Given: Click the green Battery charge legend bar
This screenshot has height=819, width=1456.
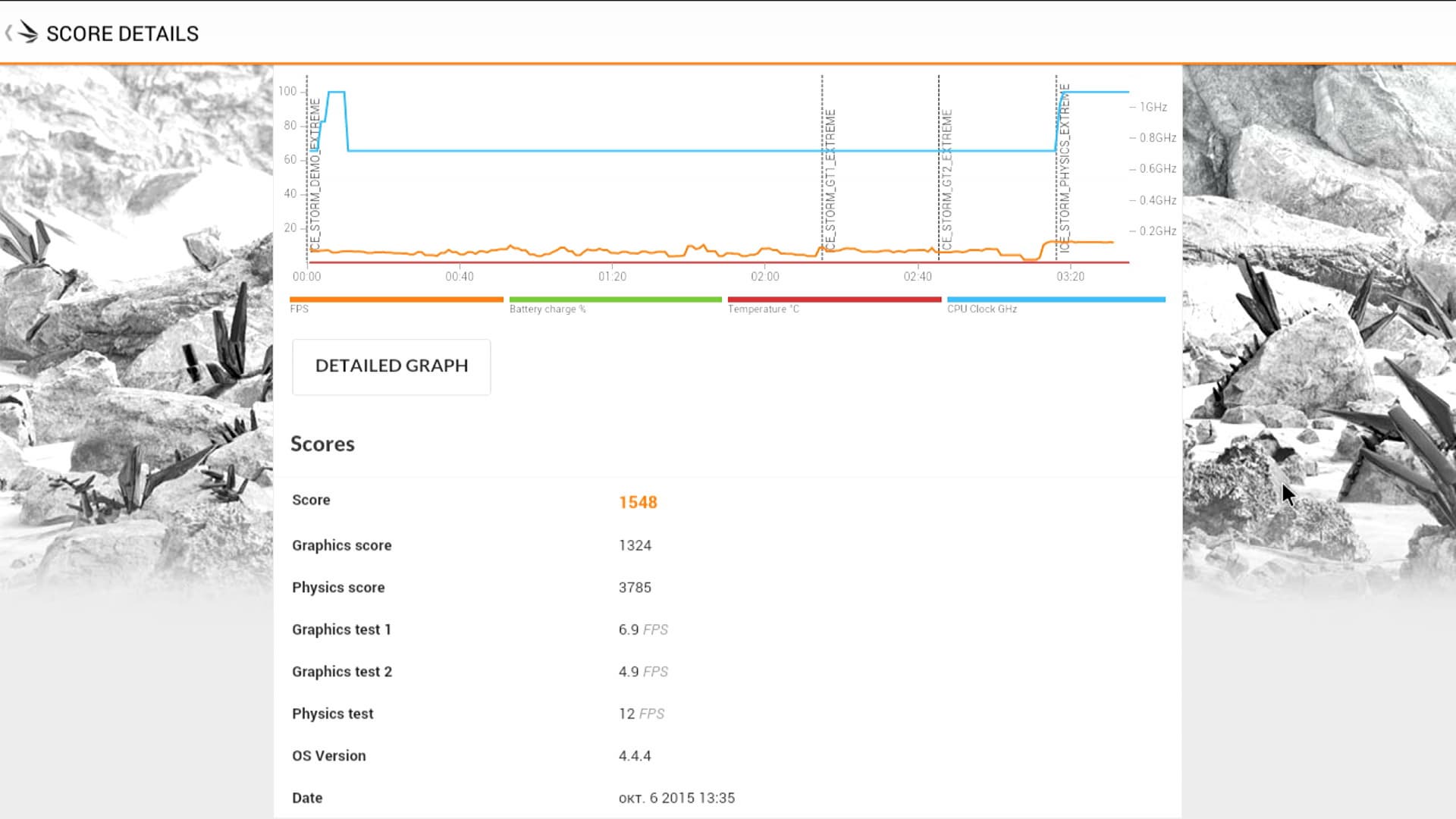Looking at the screenshot, I should coord(615,300).
